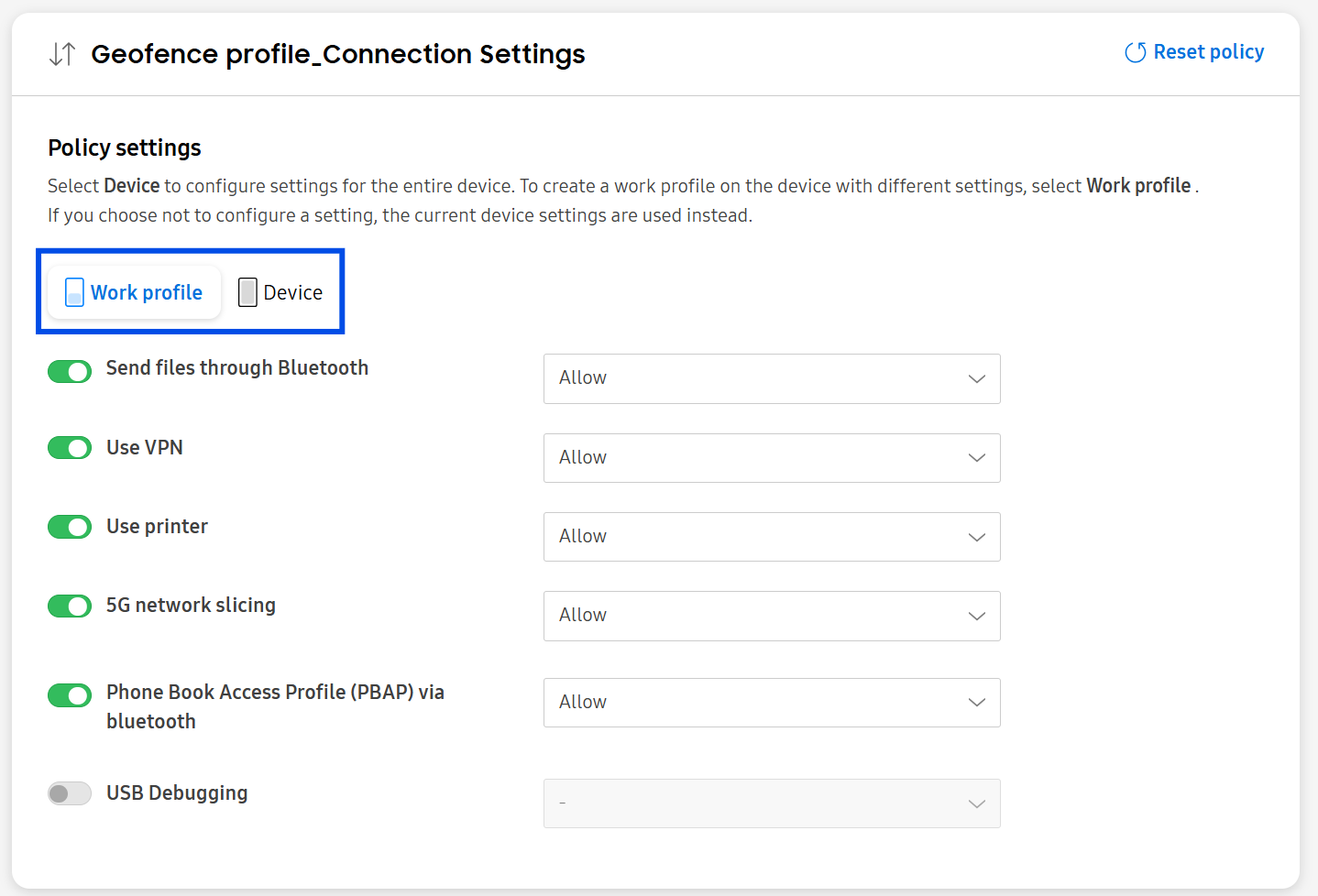Click the disabled USB Debugging dropdown
The image size is (1318, 896).
tap(772, 803)
